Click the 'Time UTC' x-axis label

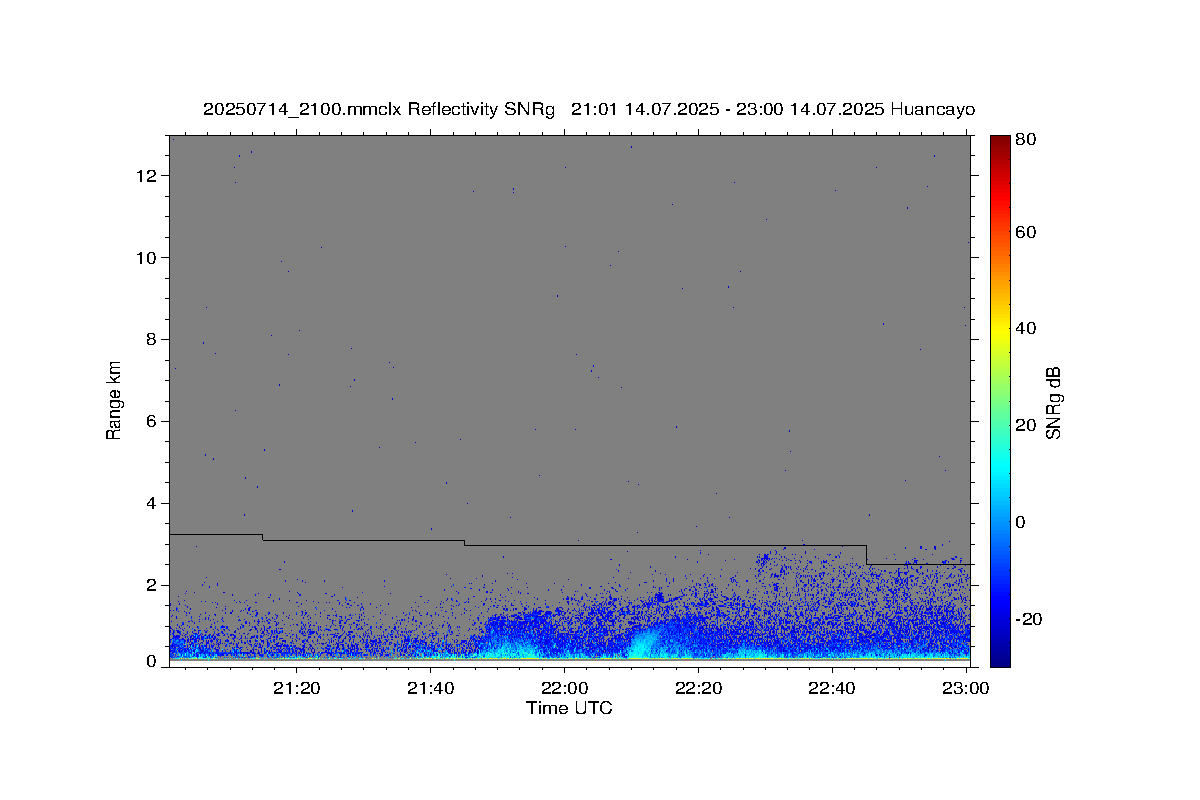[x=569, y=708]
